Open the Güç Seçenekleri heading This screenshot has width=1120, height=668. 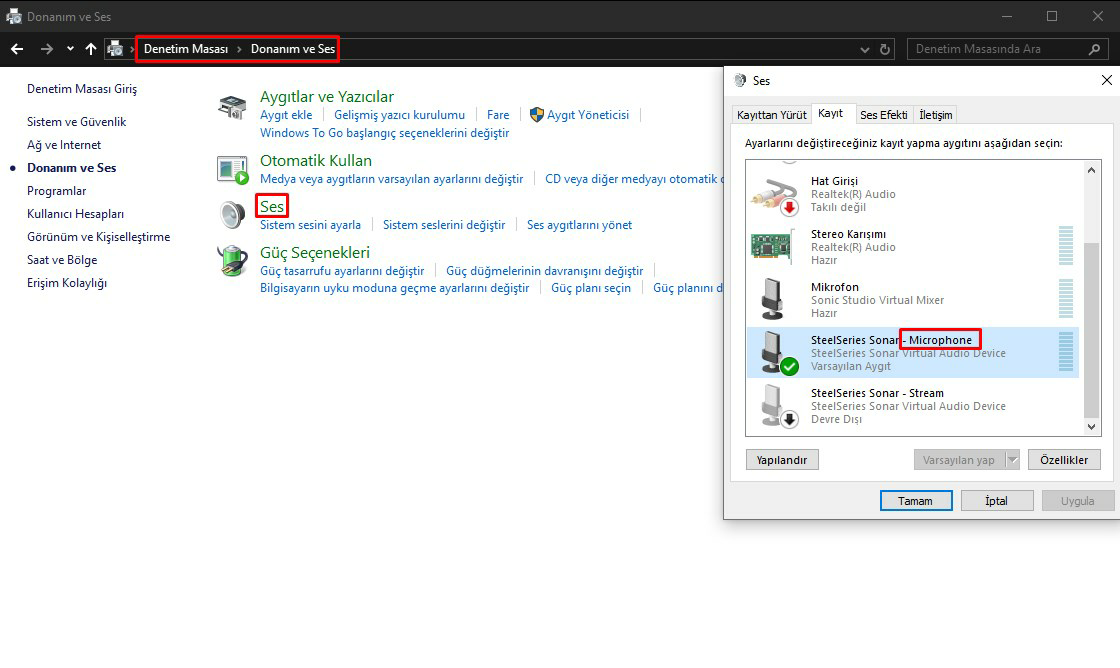point(315,252)
